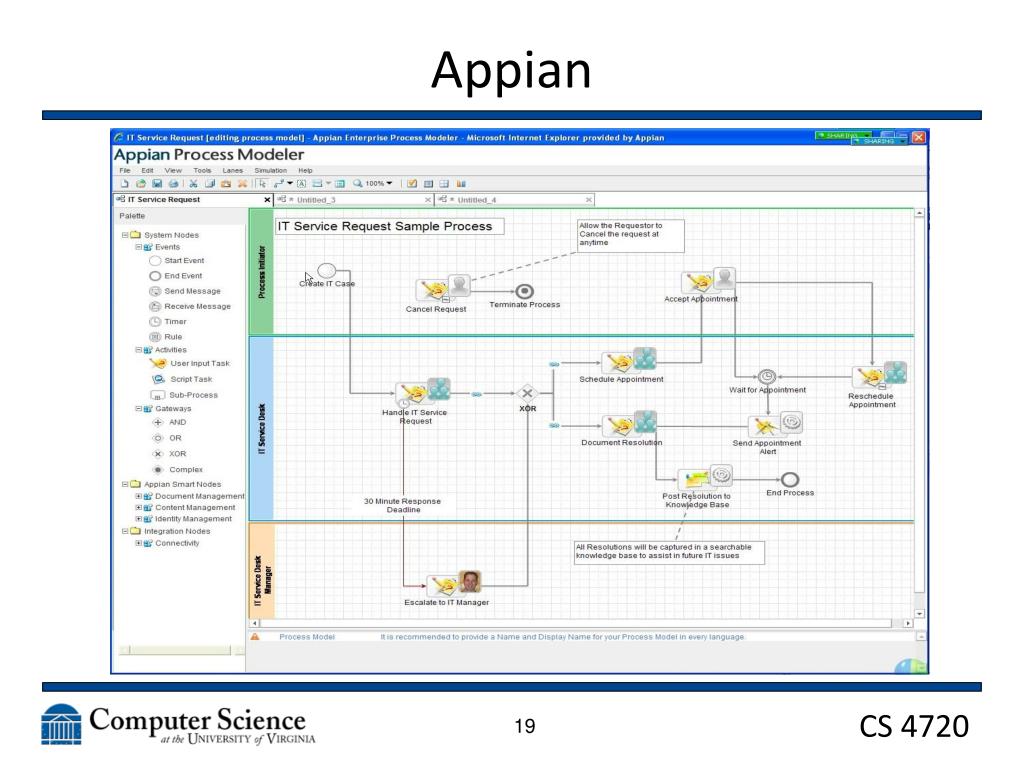Collapse the Gateways tree node
This screenshot has height=768, width=1024.
pyautogui.click(x=138, y=409)
